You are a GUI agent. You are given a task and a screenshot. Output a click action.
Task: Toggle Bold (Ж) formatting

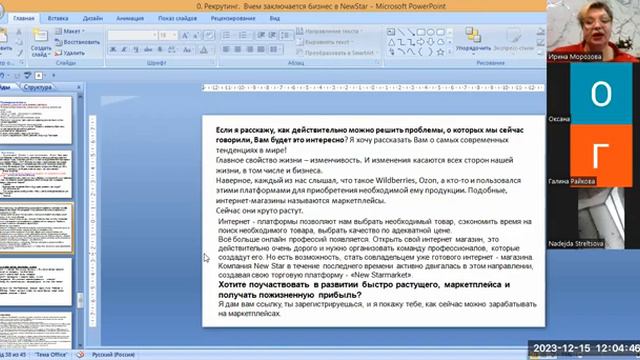113,50
